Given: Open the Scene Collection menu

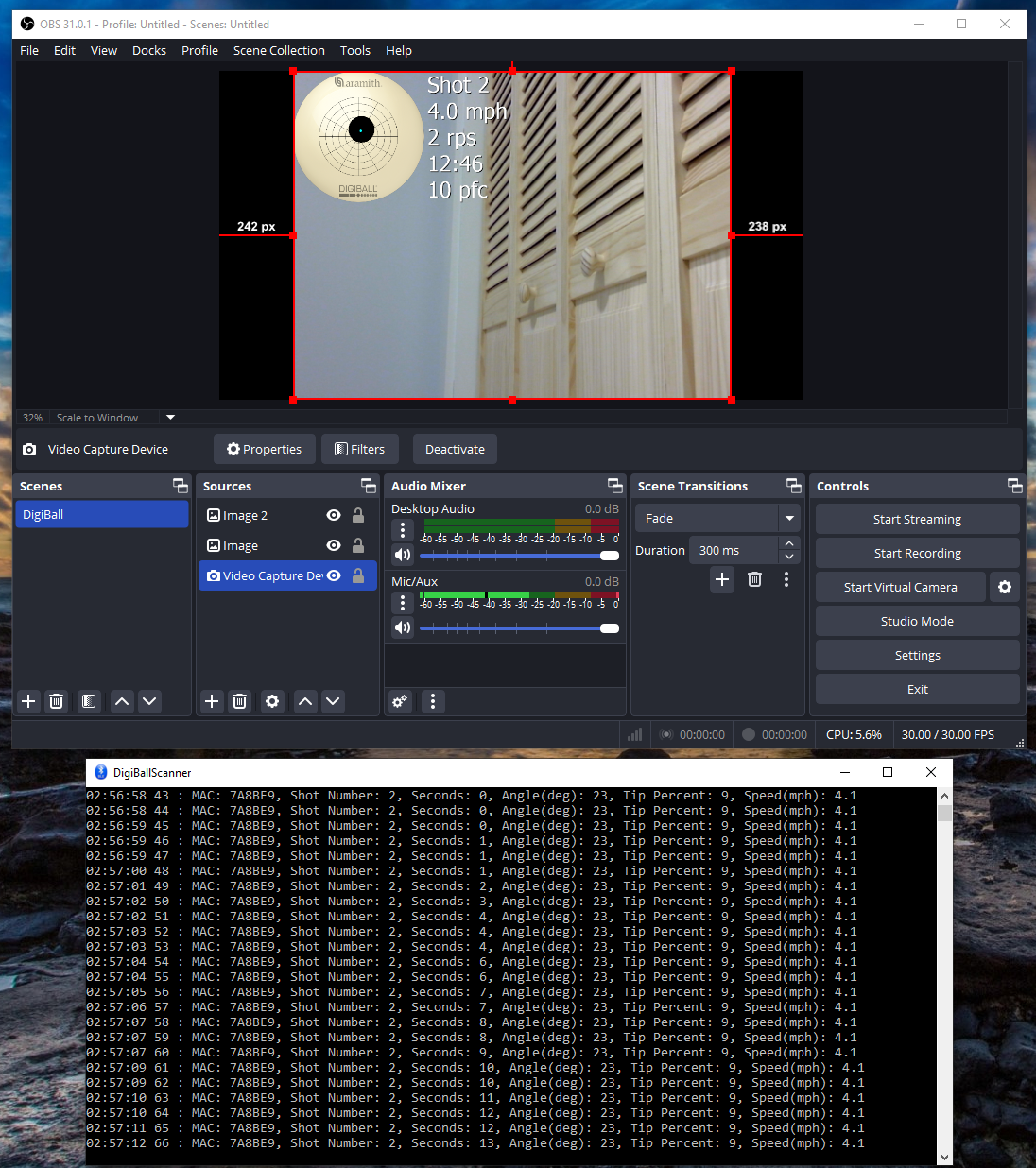Looking at the screenshot, I should pyautogui.click(x=279, y=51).
